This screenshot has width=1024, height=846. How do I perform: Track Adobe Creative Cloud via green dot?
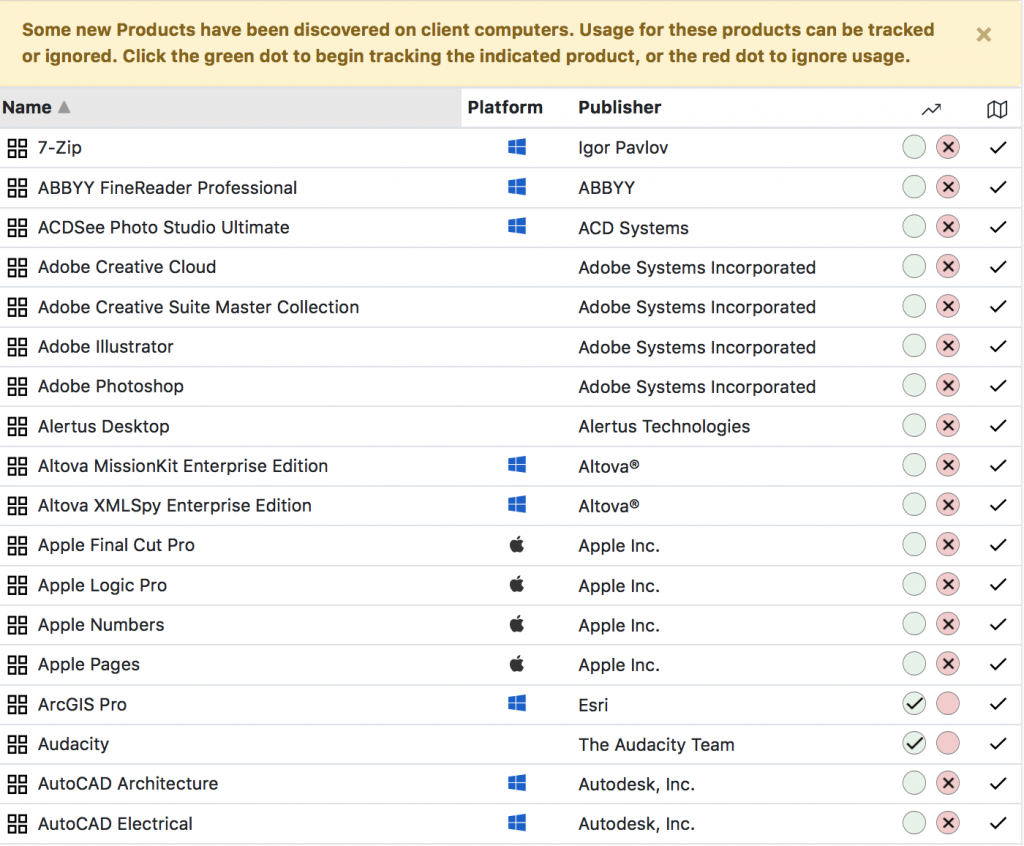[914, 267]
